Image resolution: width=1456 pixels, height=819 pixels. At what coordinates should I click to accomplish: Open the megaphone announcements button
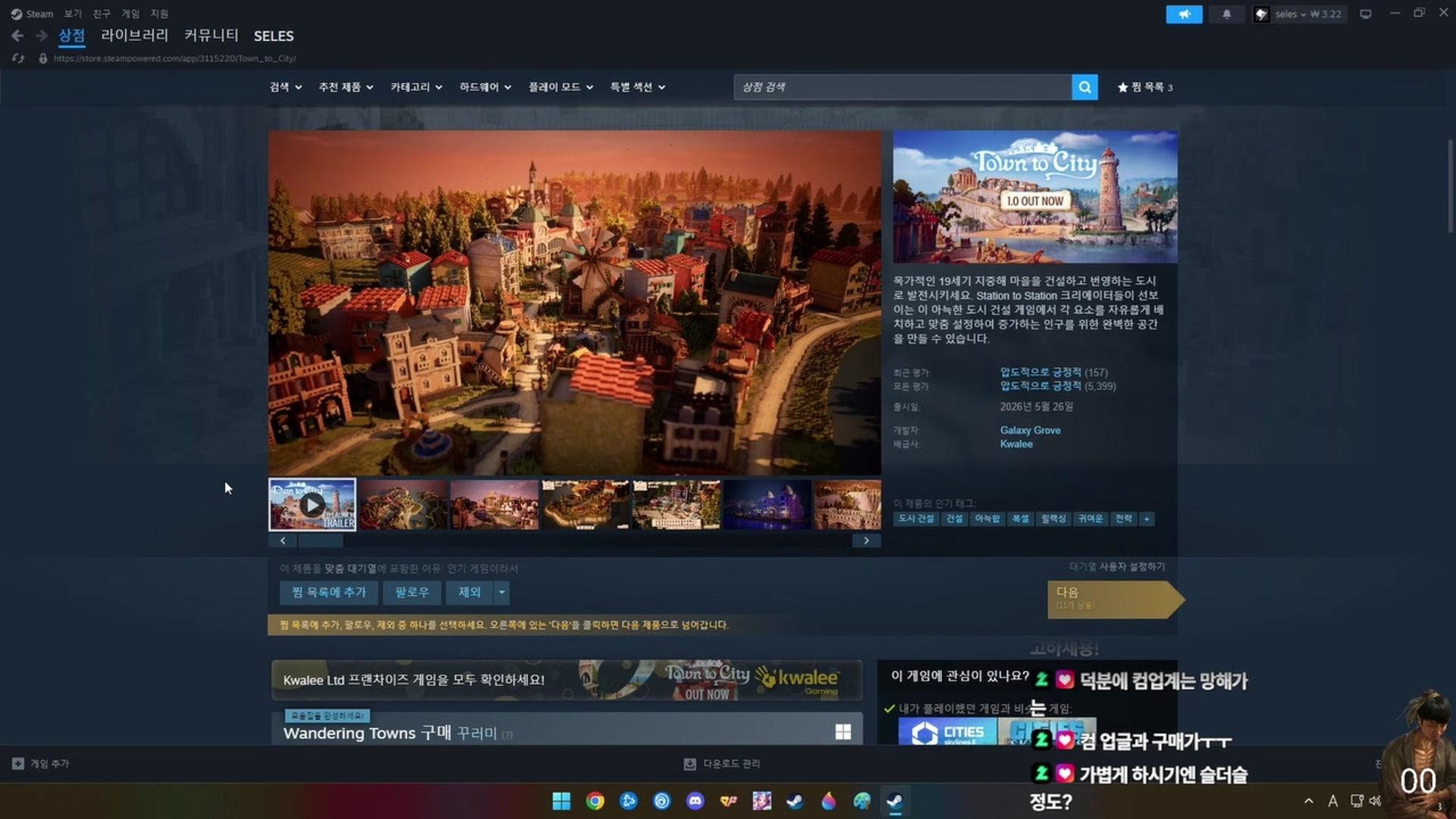1184,14
